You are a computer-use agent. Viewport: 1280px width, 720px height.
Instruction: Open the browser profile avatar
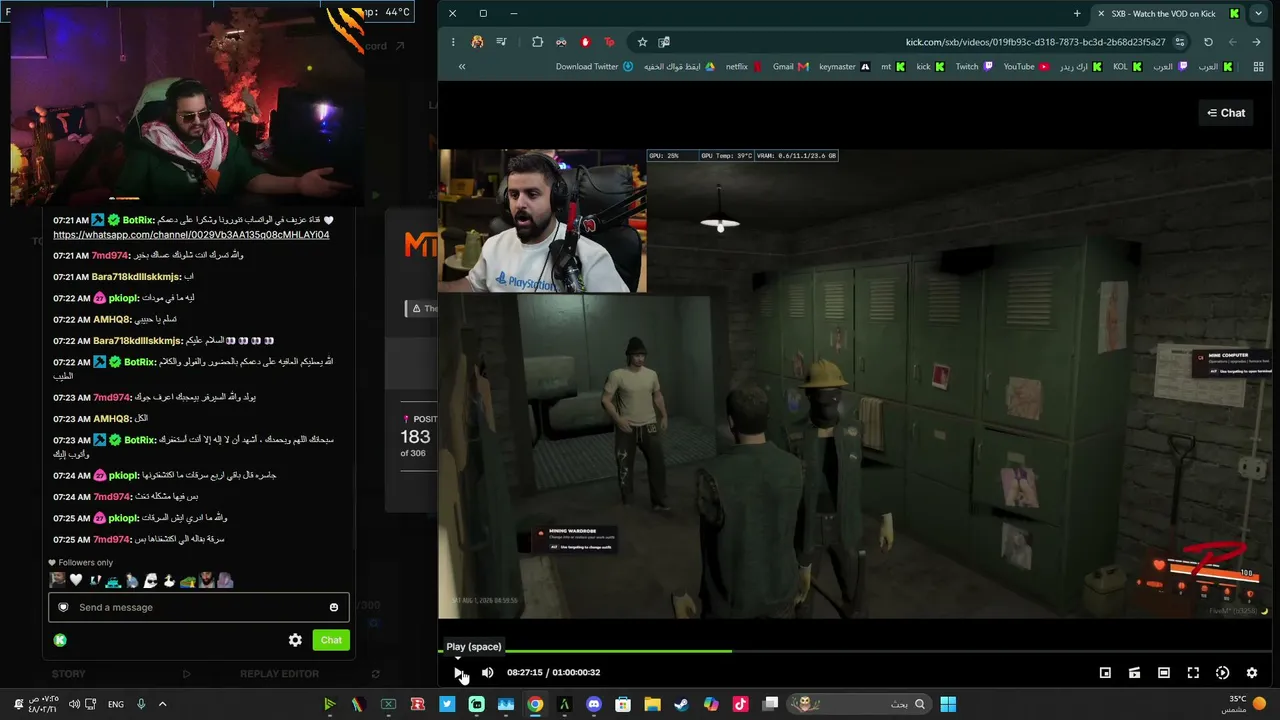tap(477, 42)
